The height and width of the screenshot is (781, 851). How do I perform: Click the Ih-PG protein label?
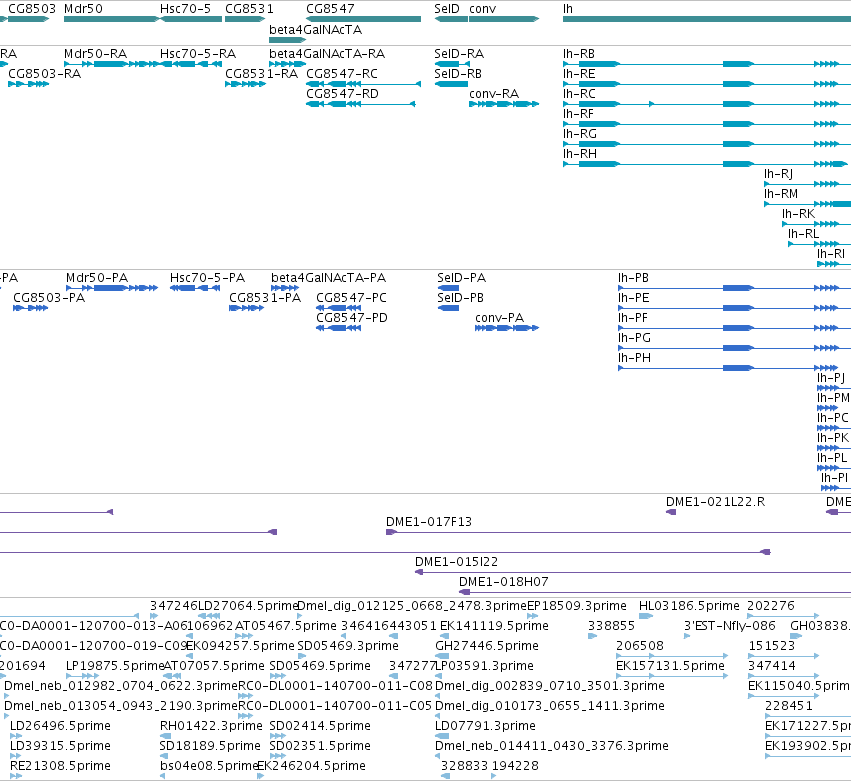coord(634,338)
